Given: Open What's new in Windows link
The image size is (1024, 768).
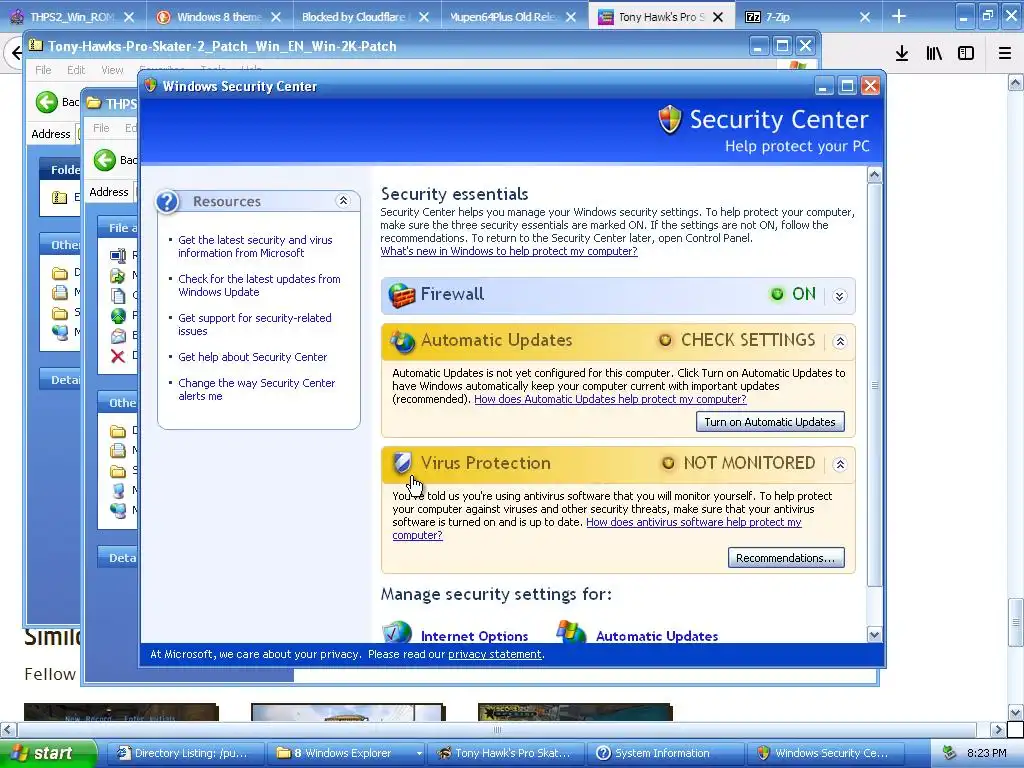Looking at the screenshot, I should point(509,251).
